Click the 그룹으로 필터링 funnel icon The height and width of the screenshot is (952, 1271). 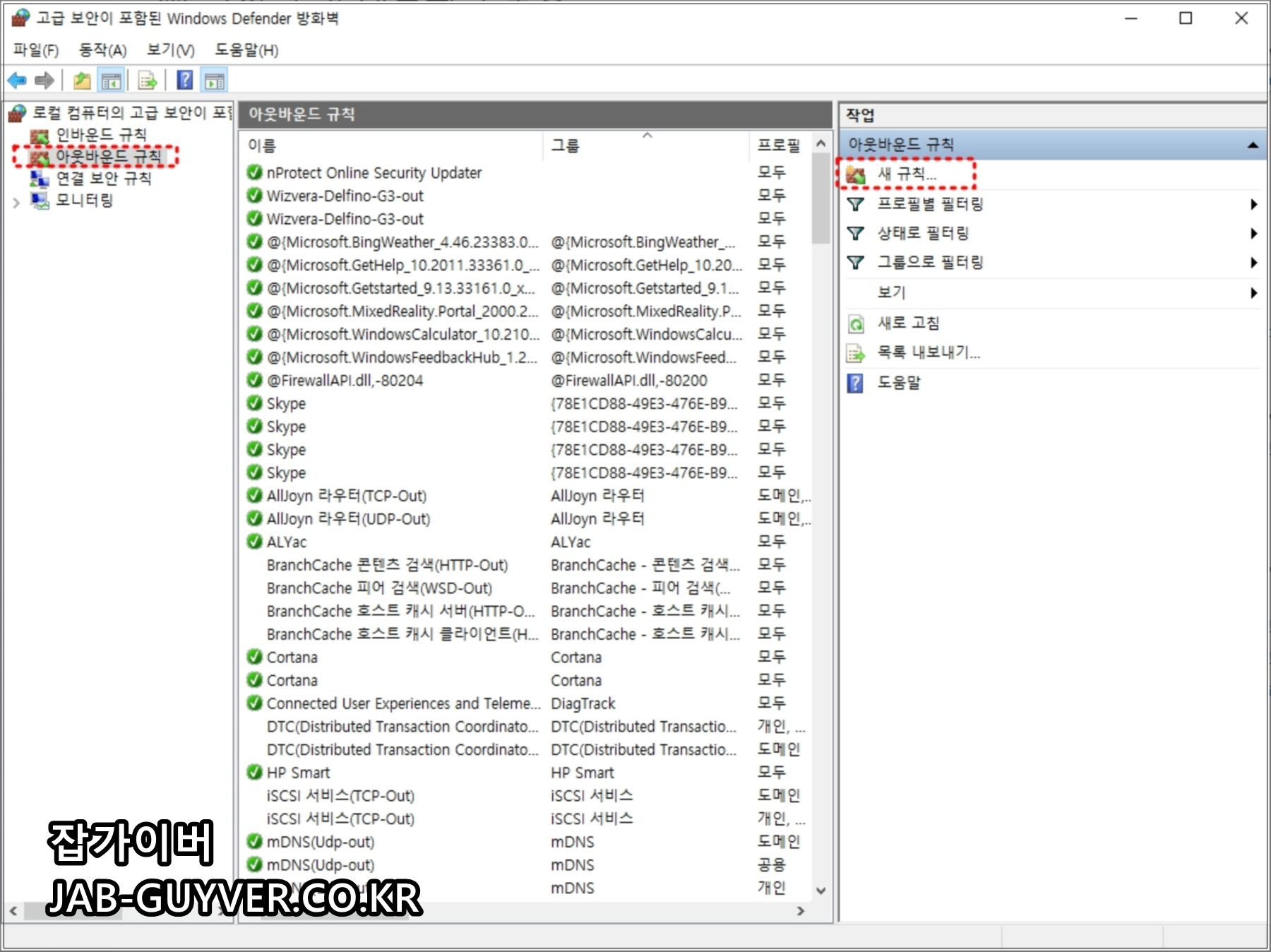pos(856,263)
